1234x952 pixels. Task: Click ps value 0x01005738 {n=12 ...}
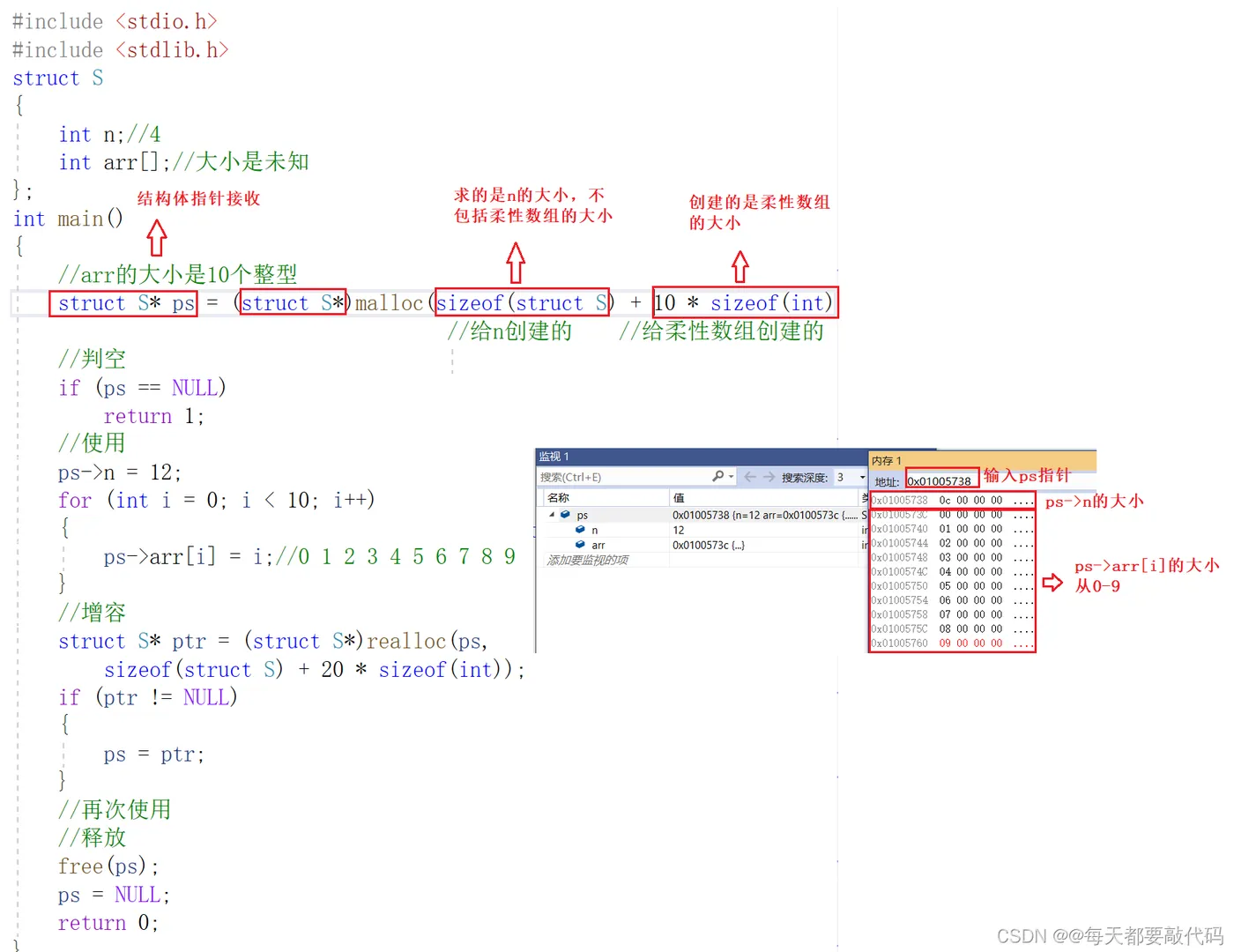(x=763, y=515)
